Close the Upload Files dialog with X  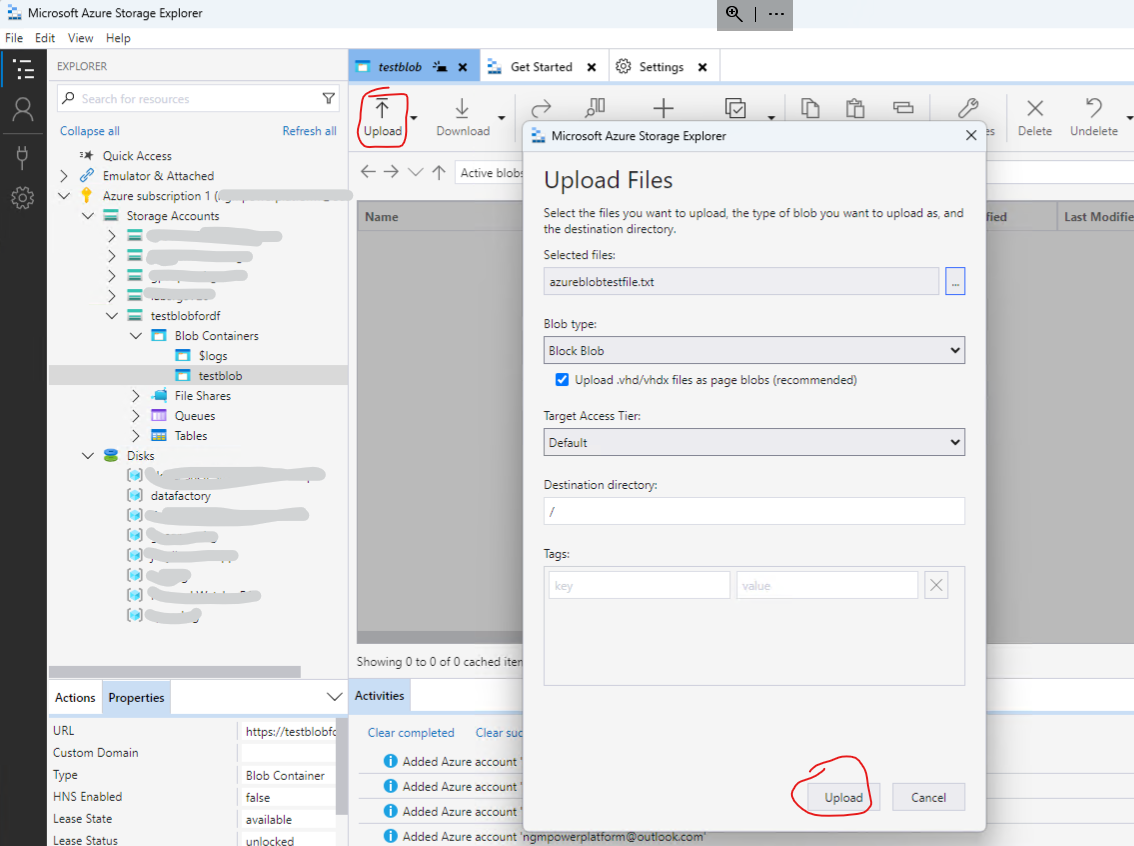pyautogui.click(x=971, y=135)
